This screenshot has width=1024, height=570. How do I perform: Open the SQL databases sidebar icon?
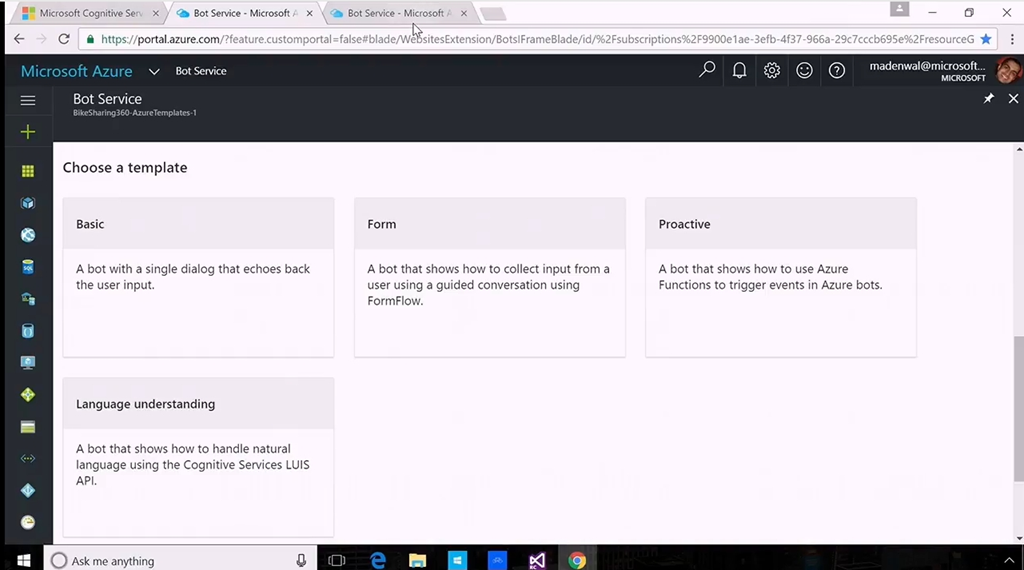click(x=27, y=267)
